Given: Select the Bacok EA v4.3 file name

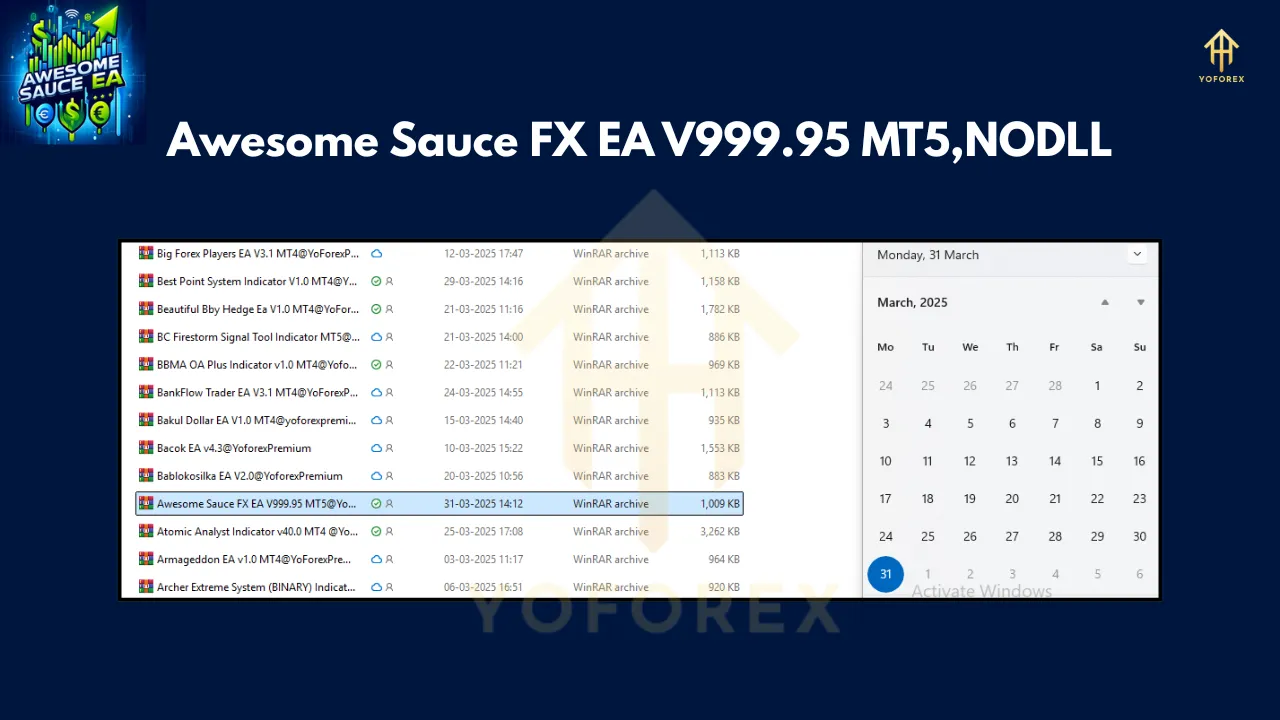Looking at the screenshot, I should point(234,448).
